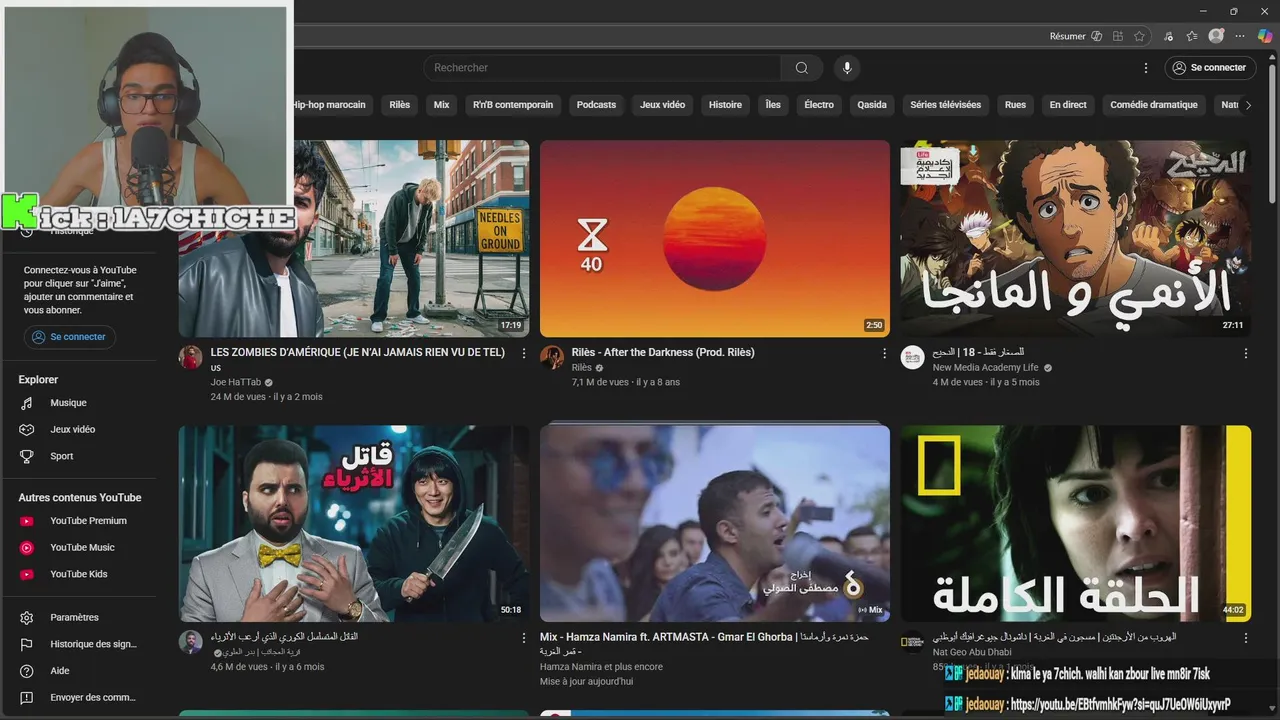The image size is (1280, 720).
Task: Open Copilot Résumer button in address bar
Action: pyautogui.click(x=1076, y=36)
